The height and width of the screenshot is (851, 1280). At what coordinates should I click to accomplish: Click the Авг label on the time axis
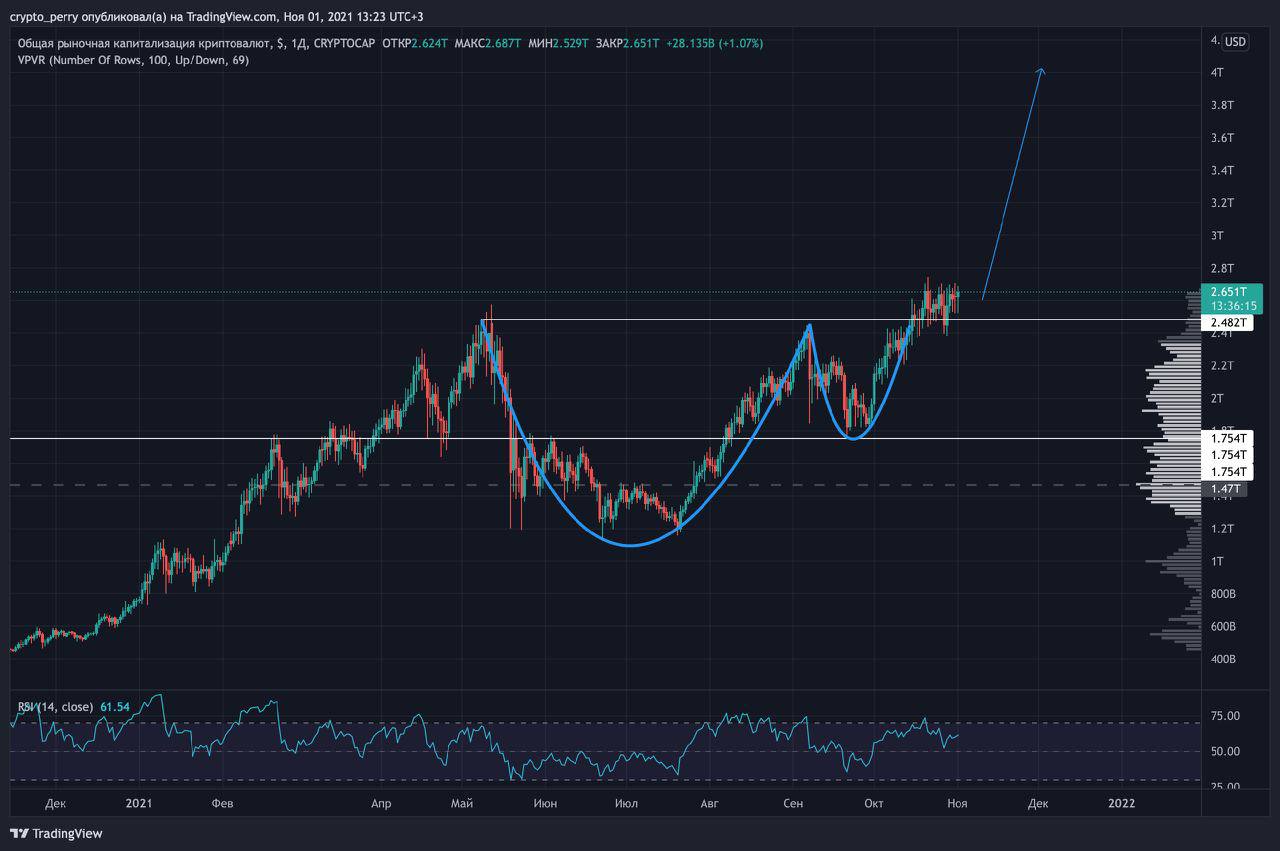[709, 802]
